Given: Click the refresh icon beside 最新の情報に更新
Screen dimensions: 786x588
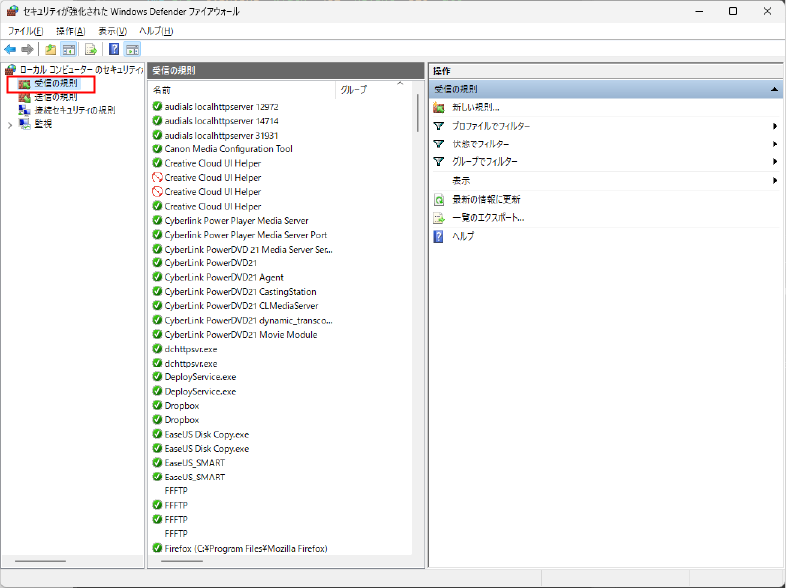Looking at the screenshot, I should pos(438,199).
